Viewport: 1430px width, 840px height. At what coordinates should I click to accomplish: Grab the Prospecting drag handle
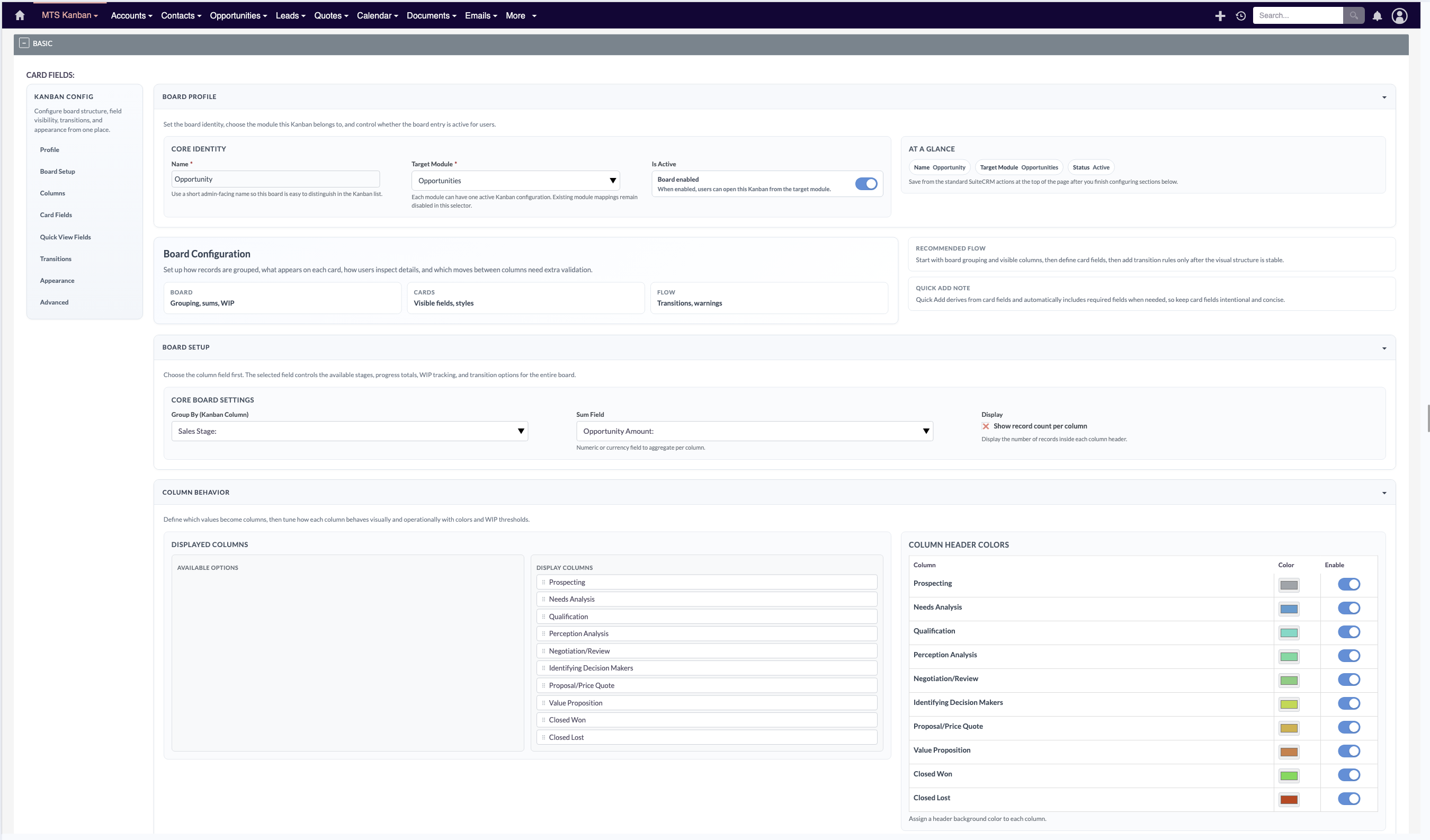click(x=543, y=582)
